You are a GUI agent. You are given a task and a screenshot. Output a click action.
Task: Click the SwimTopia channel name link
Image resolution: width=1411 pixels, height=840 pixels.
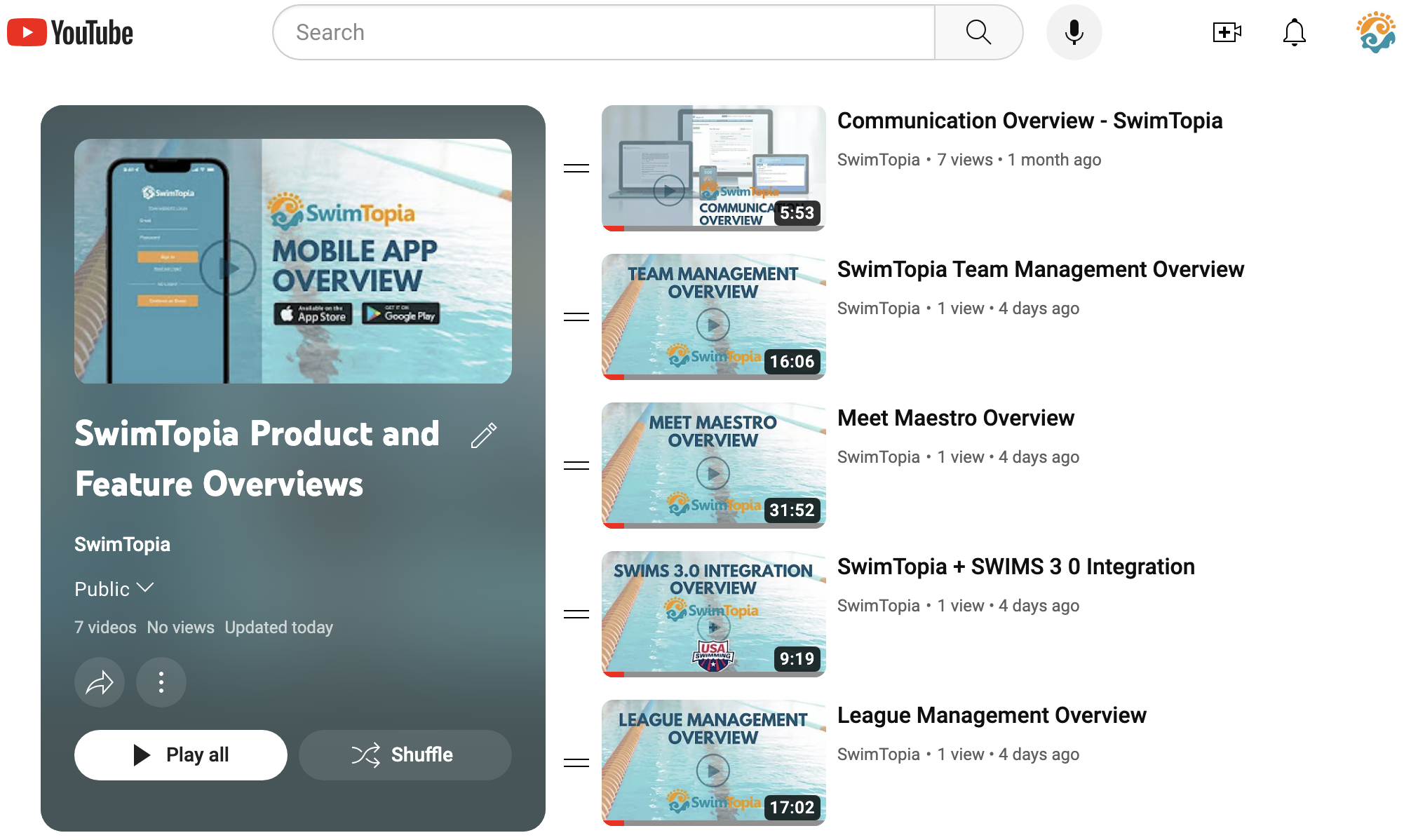tap(123, 544)
